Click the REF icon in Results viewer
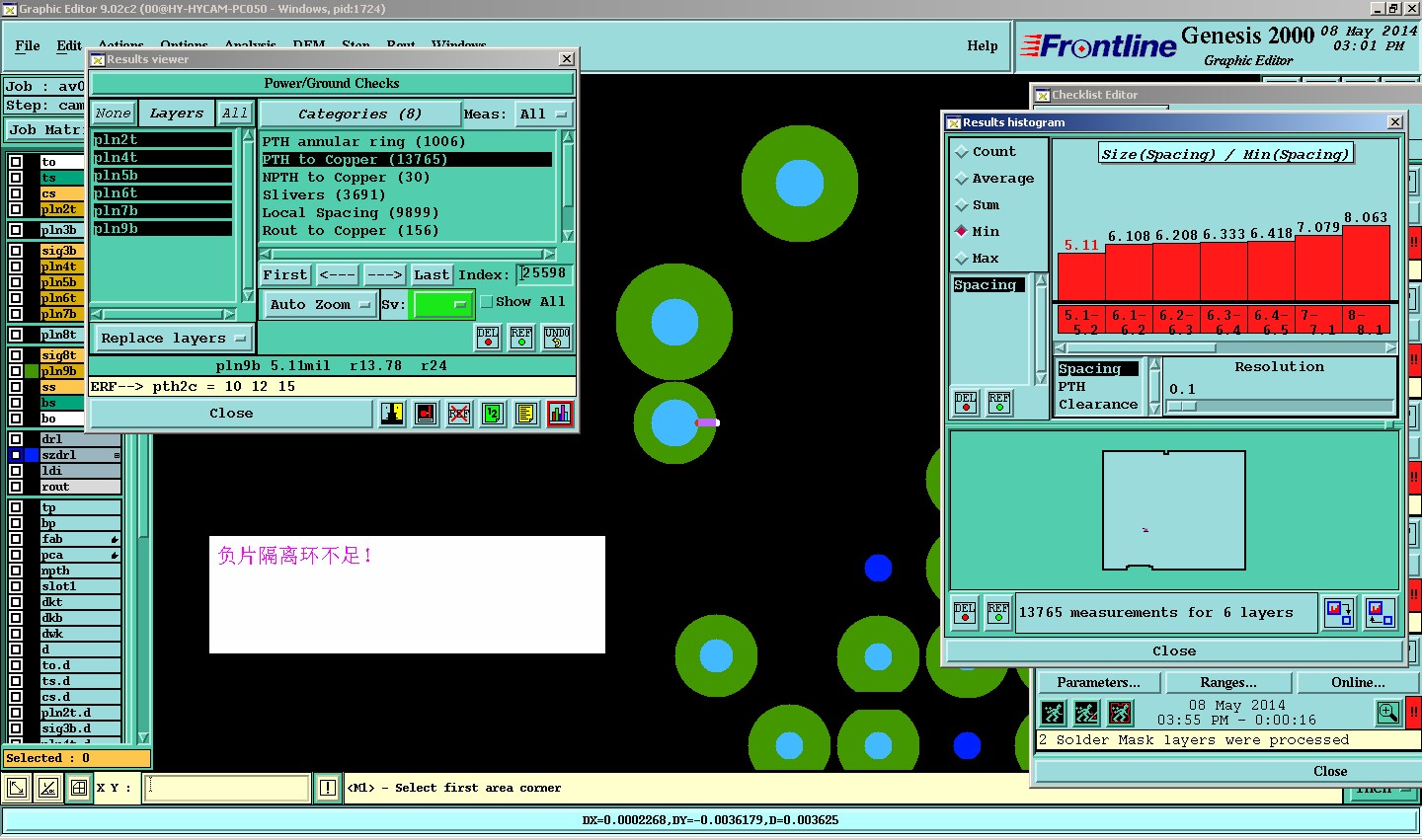This screenshot has width=1422, height=840. 521,337
